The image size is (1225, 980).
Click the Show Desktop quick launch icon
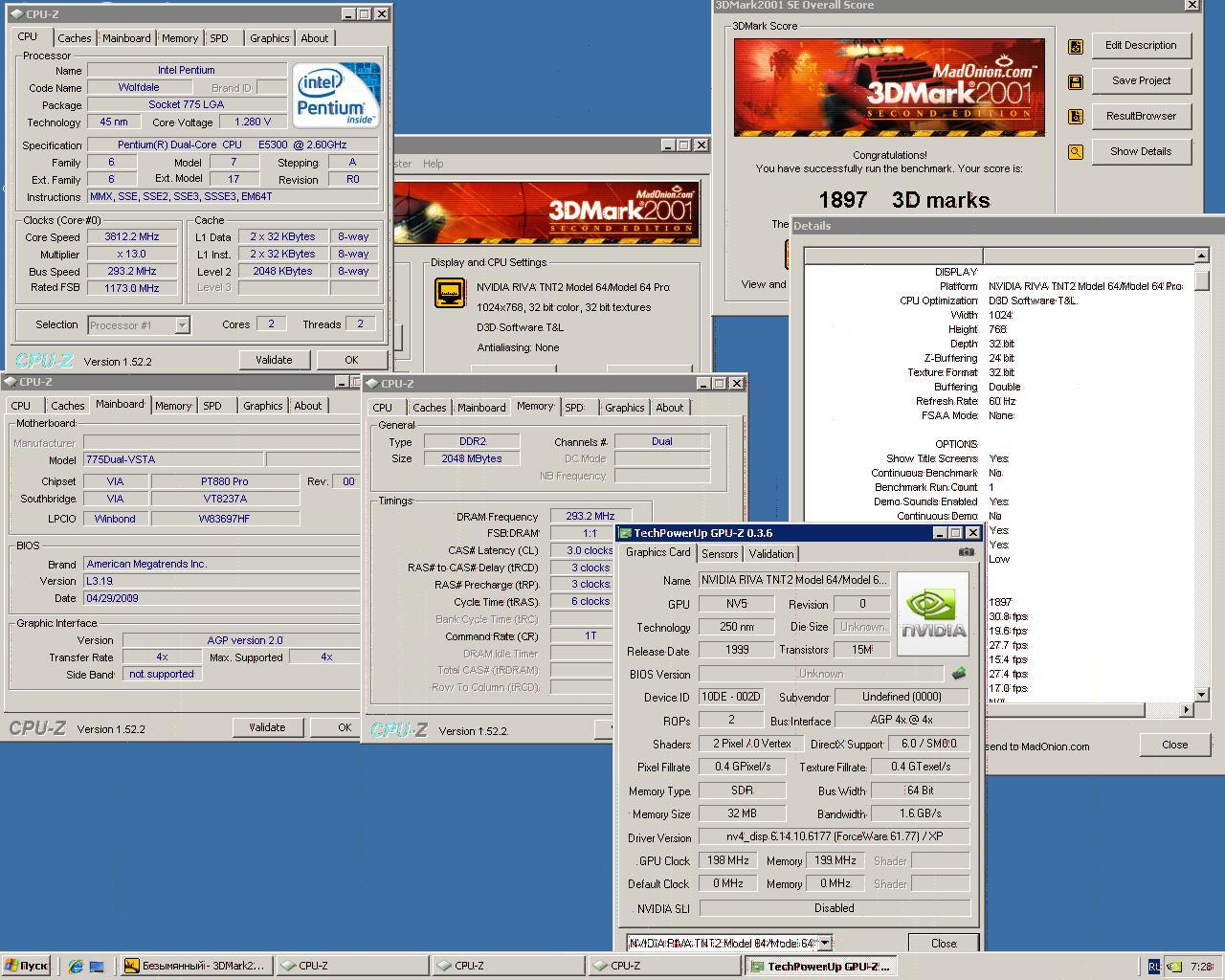tap(97, 967)
